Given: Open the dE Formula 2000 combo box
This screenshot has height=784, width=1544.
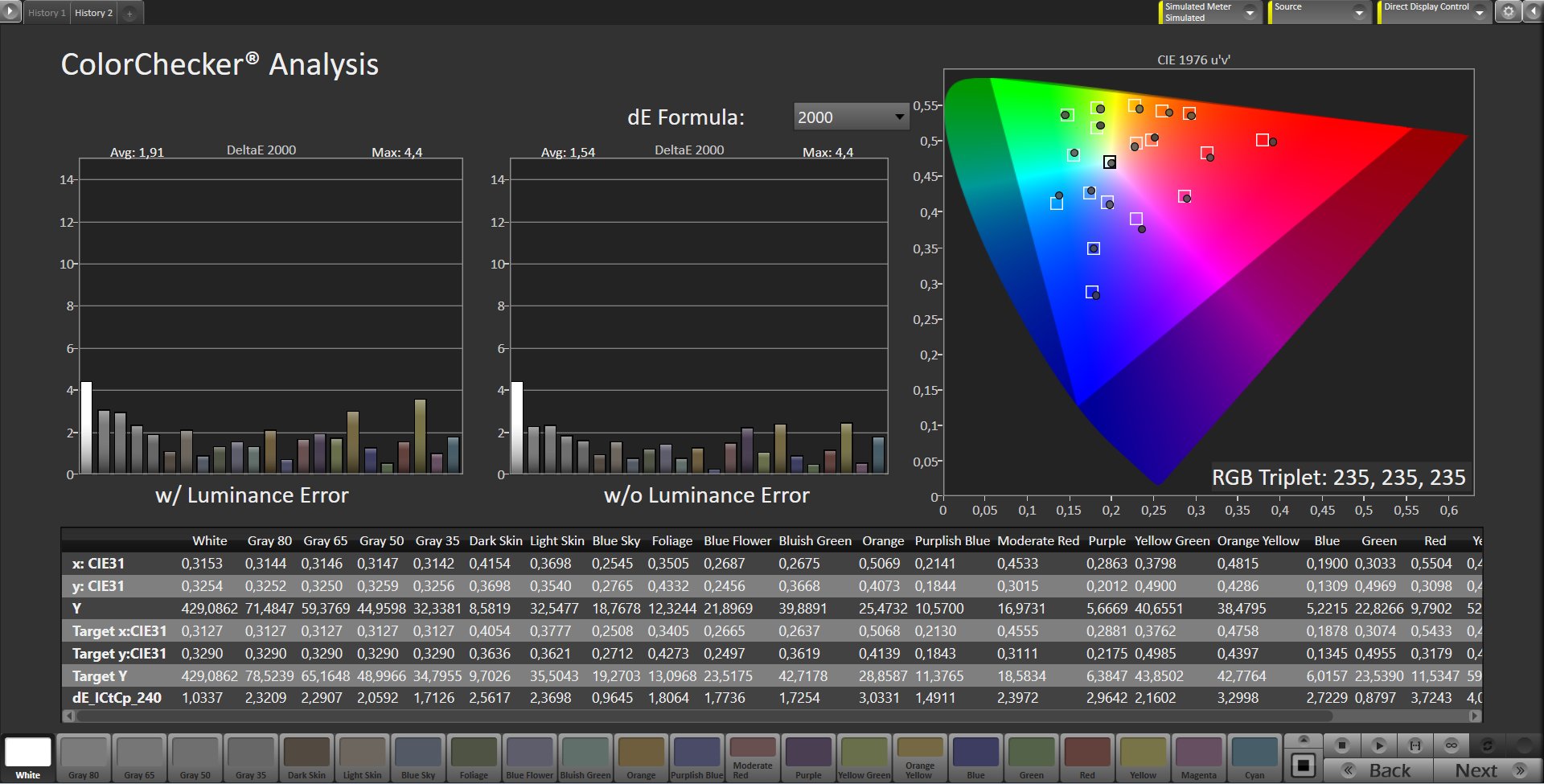Looking at the screenshot, I should pyautogui.click(x=851, y=117).
